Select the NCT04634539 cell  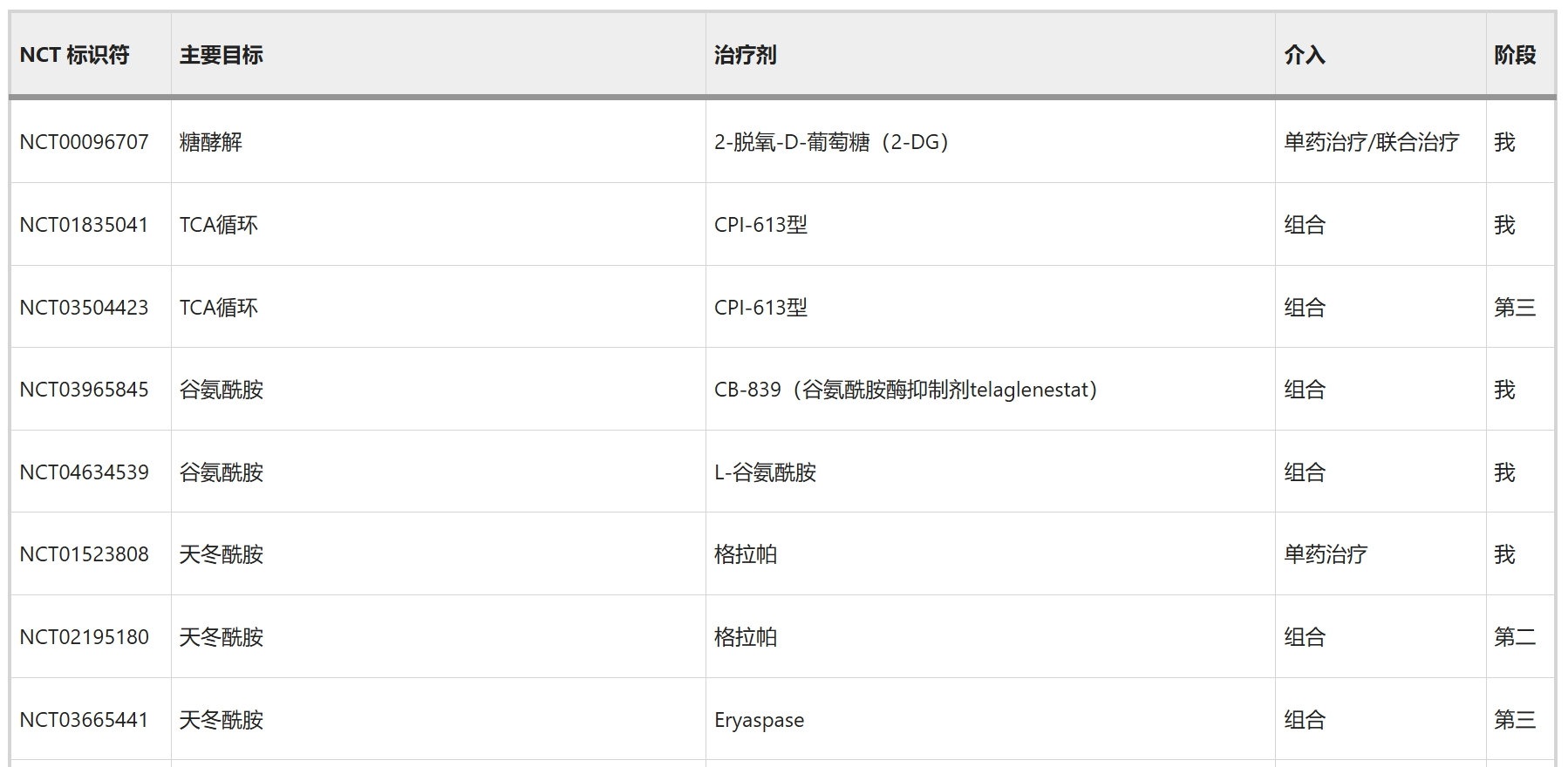(84, 472)
